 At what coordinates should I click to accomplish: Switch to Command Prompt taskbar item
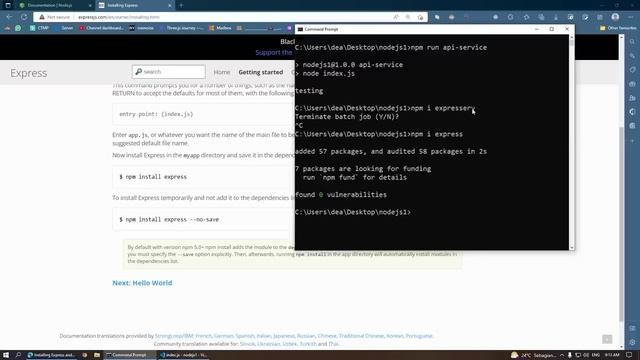130,355
